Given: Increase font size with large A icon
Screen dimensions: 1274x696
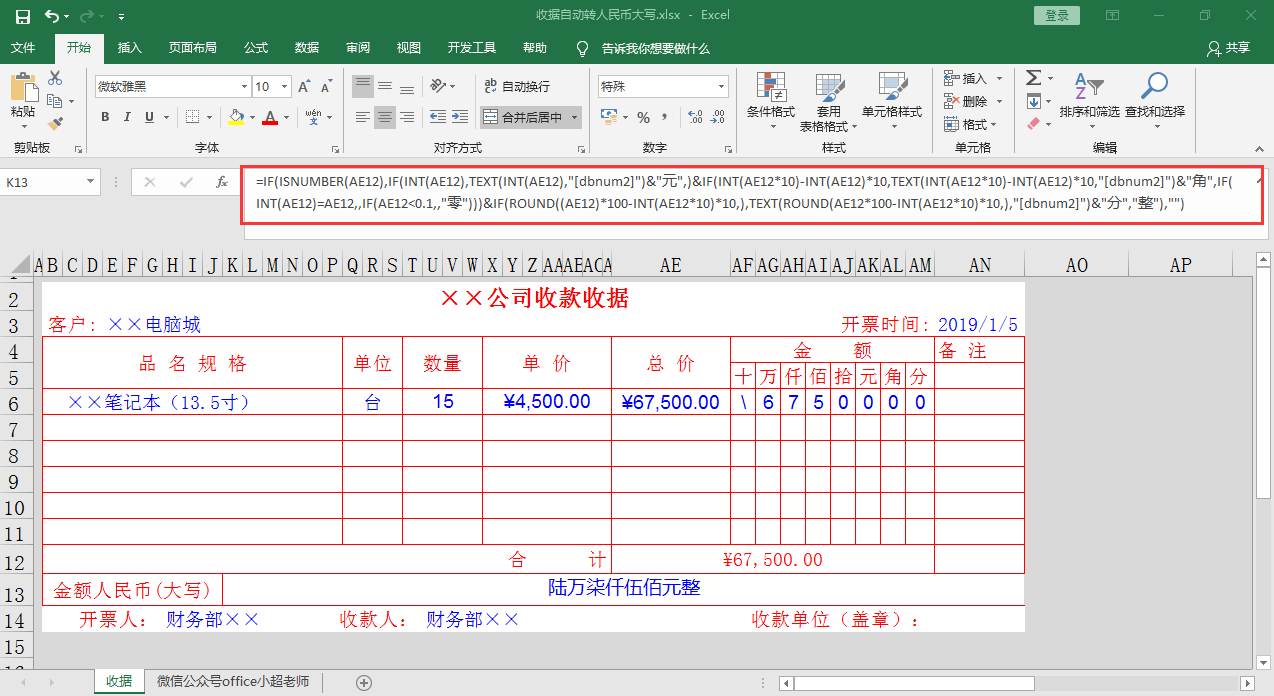Looking at the screenshot, I should tap(305, 87).
